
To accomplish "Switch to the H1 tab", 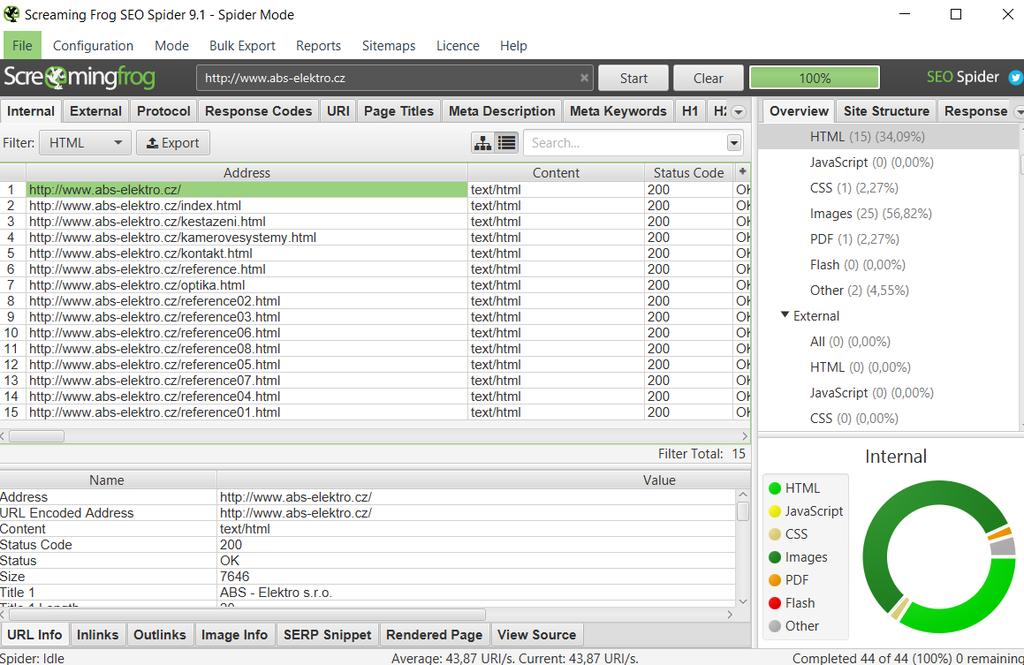I will (690, 111).
